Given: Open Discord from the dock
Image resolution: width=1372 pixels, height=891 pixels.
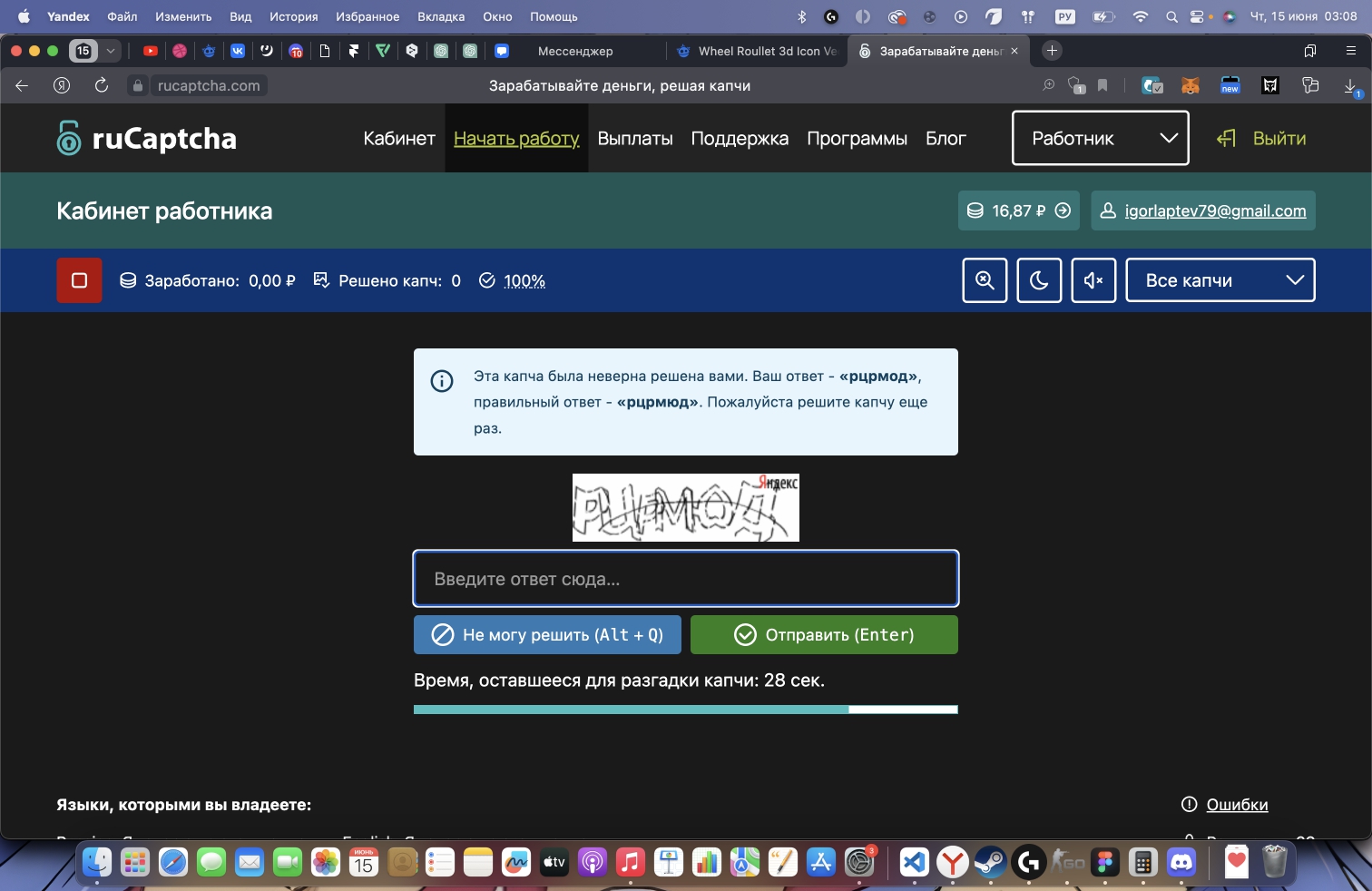Looking at the screenshot, I should pos(1181,862).
